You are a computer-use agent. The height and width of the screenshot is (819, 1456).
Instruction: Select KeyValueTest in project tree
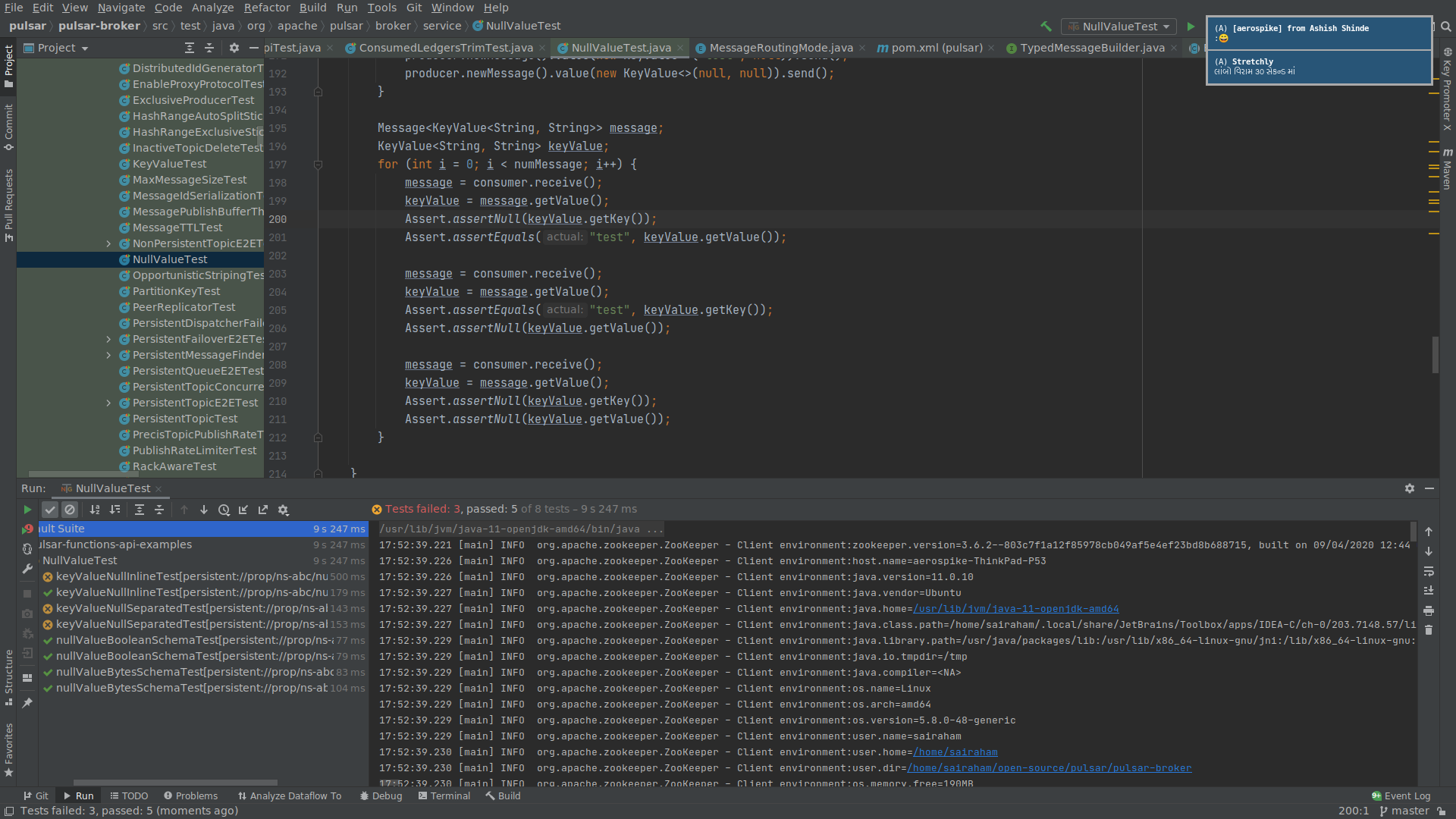169,164
